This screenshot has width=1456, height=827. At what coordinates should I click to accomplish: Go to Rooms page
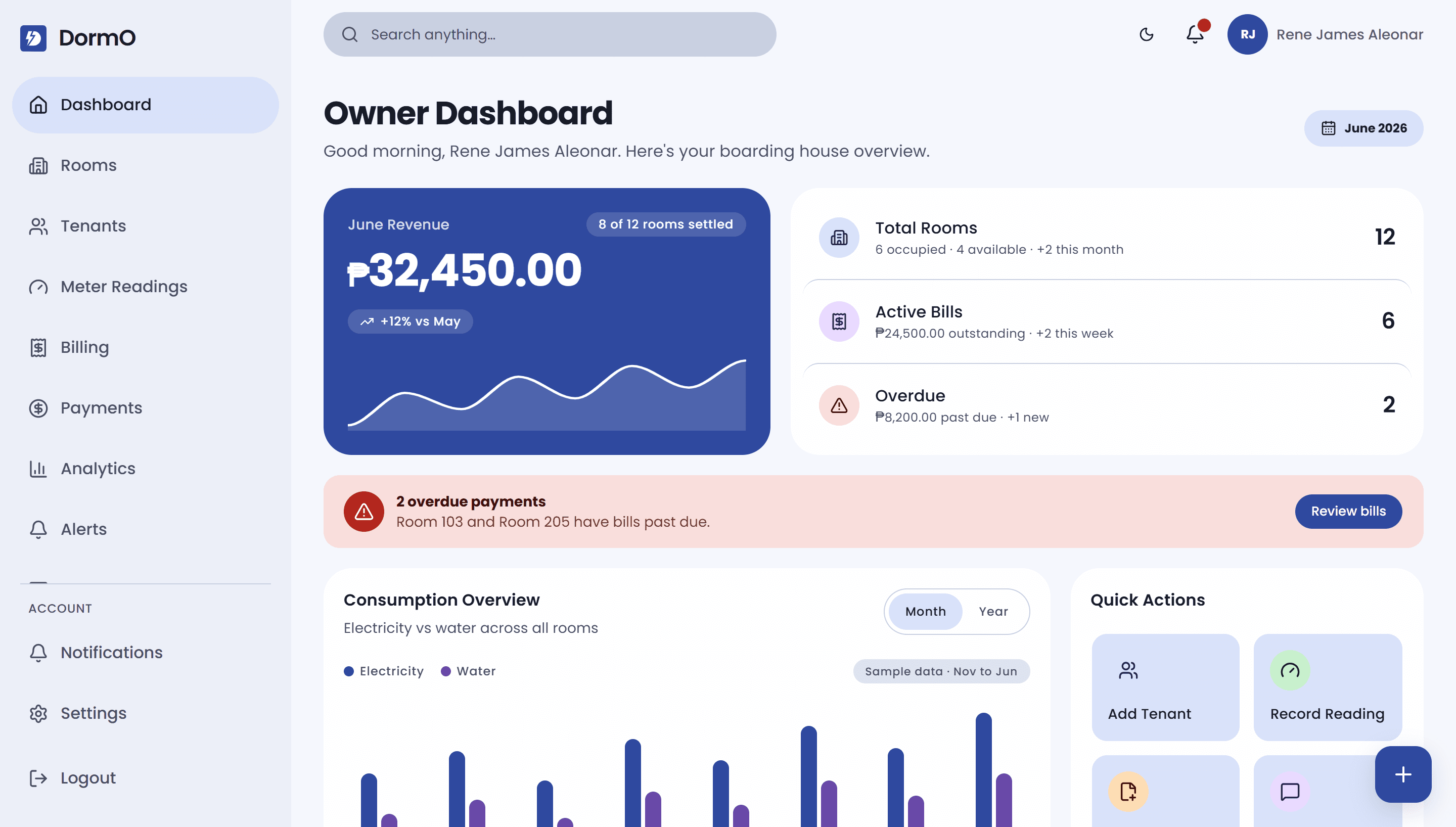(x=146, y=165)
